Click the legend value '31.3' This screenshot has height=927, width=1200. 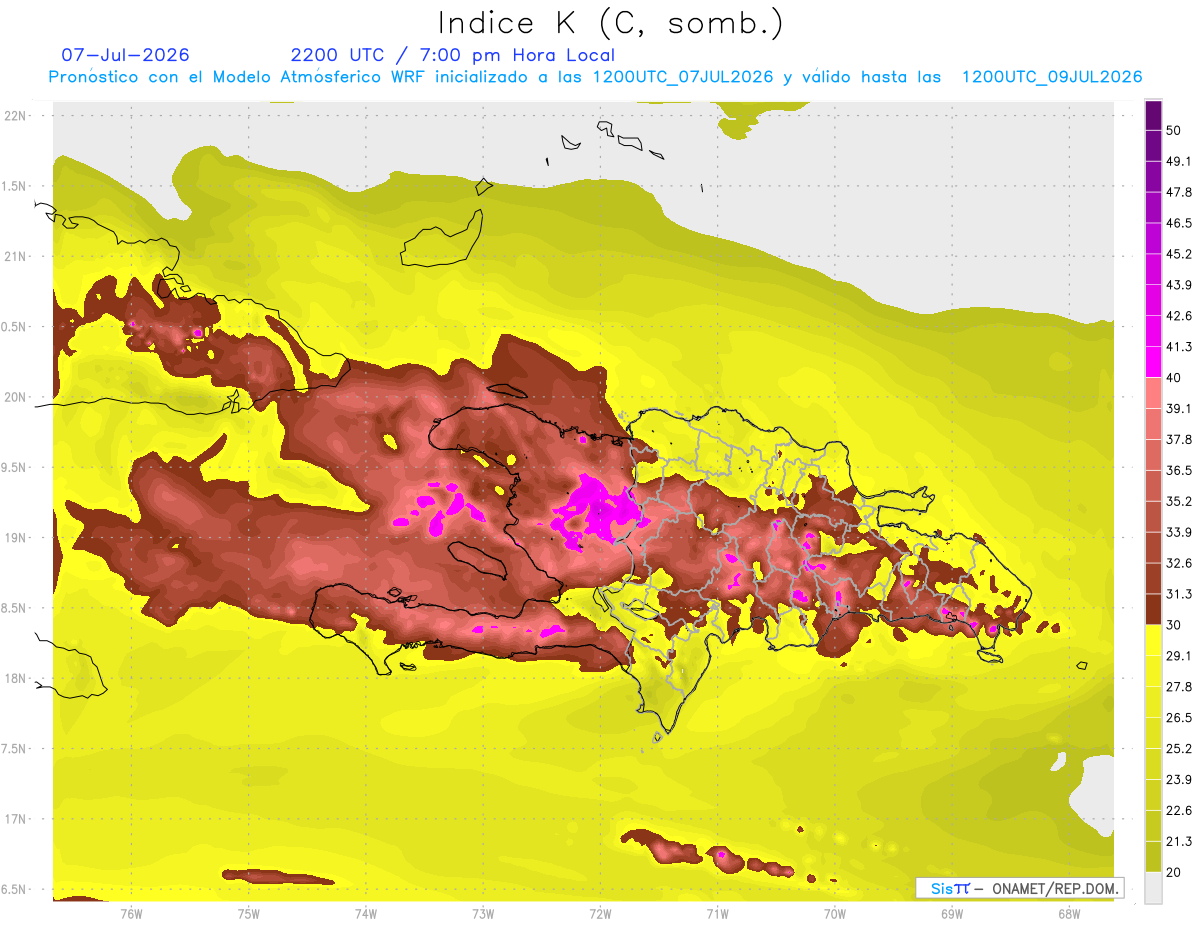[x=1179, y=594]
